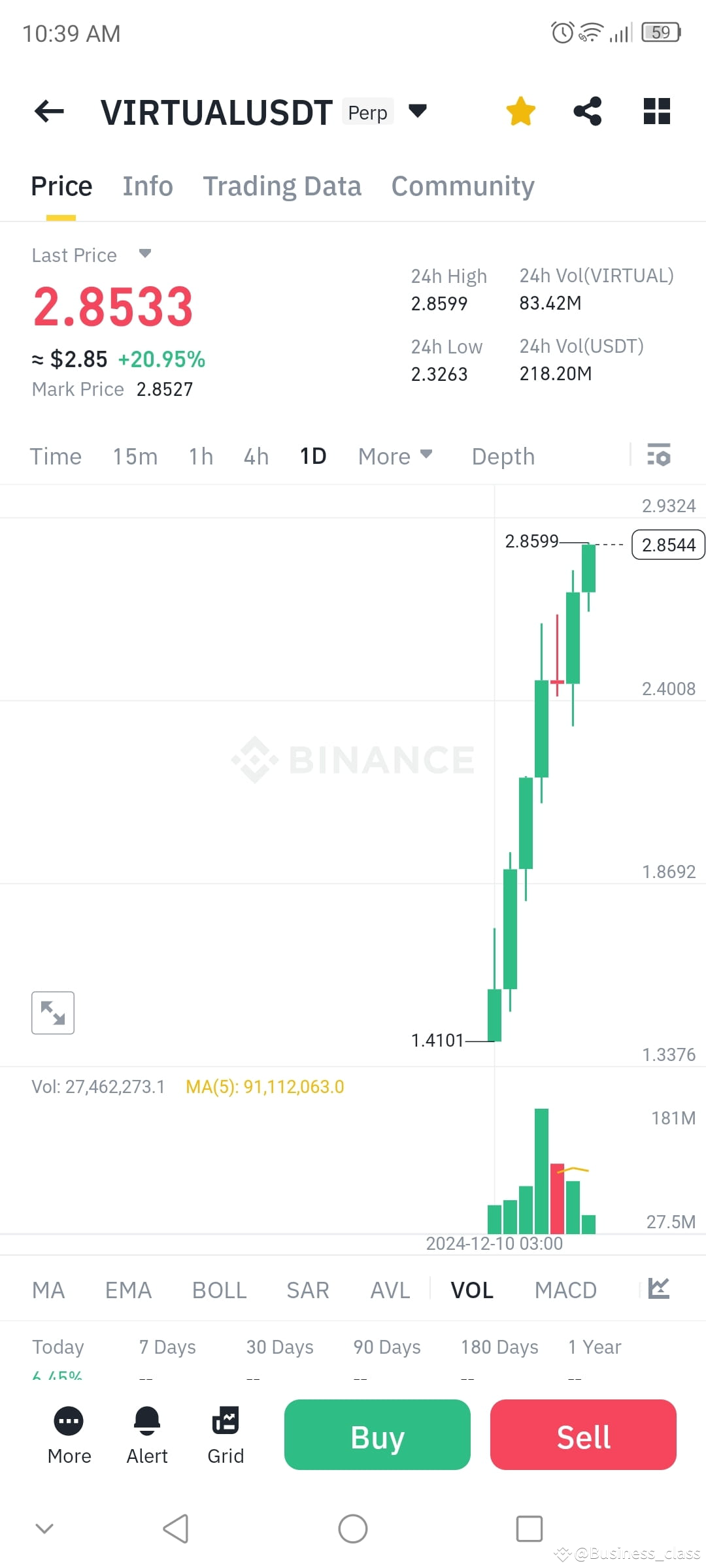Expand the Last Price dropdown
This screenshot has height=1568, width=706.
145,255
